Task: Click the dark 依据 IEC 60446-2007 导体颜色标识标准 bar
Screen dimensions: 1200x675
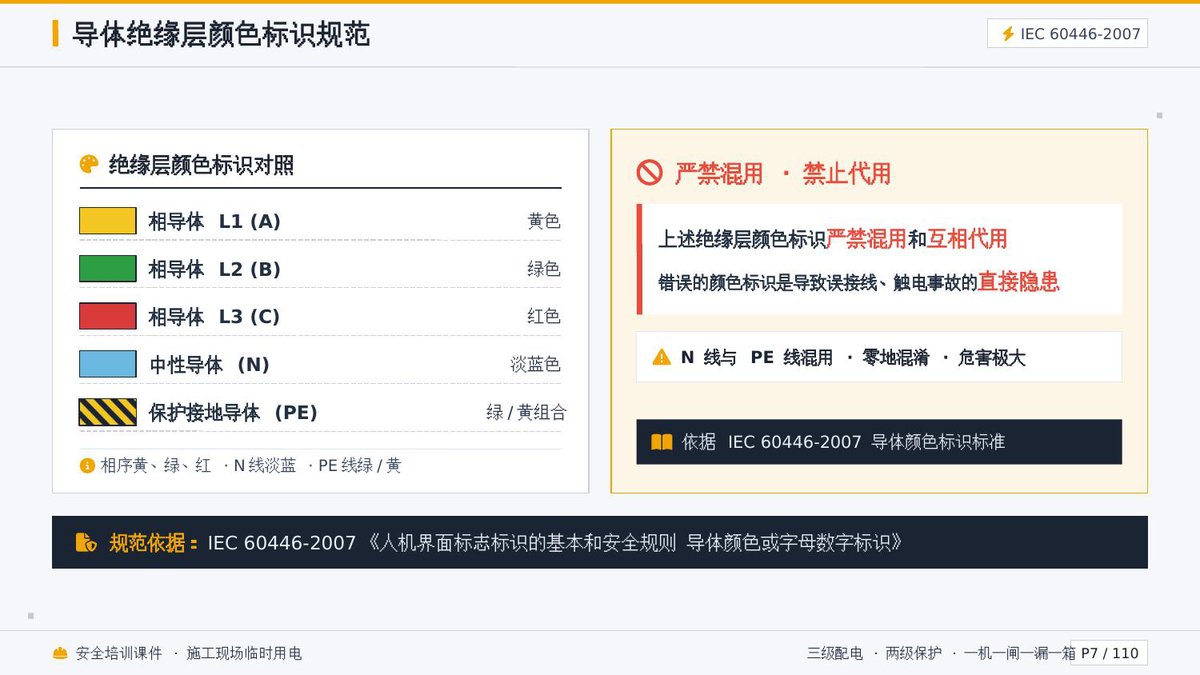Action: 879,442
